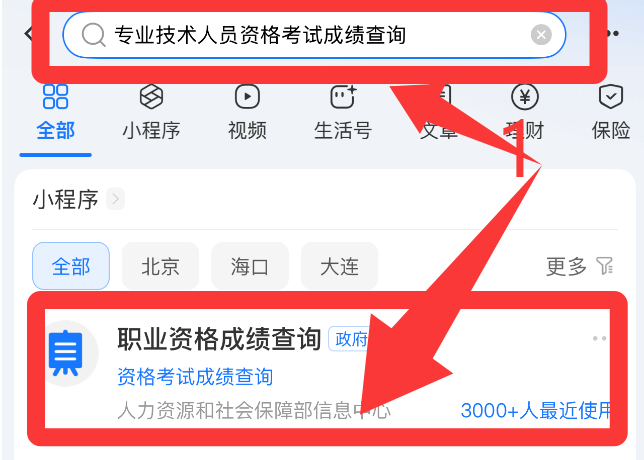Clear the search text with X icon
The image size is (644, 460).
541,34
